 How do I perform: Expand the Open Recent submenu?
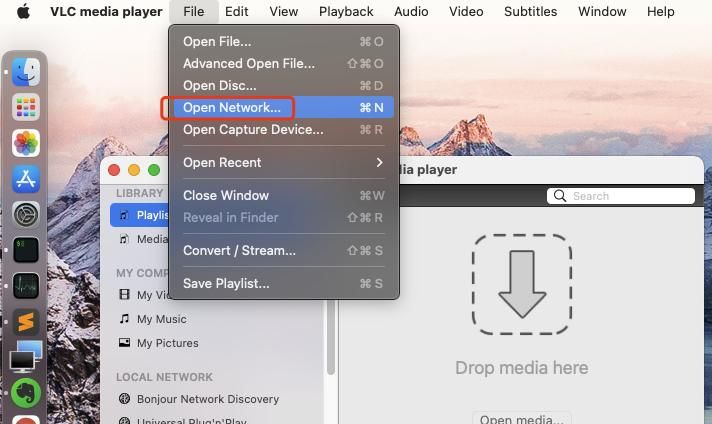283,163
